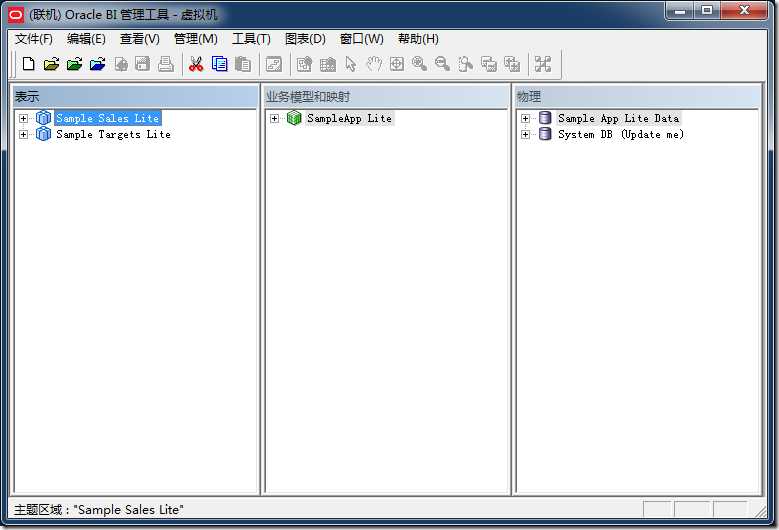Click the table grid diagram icon
The image size is (779, 530).
[x=327, y=64]
